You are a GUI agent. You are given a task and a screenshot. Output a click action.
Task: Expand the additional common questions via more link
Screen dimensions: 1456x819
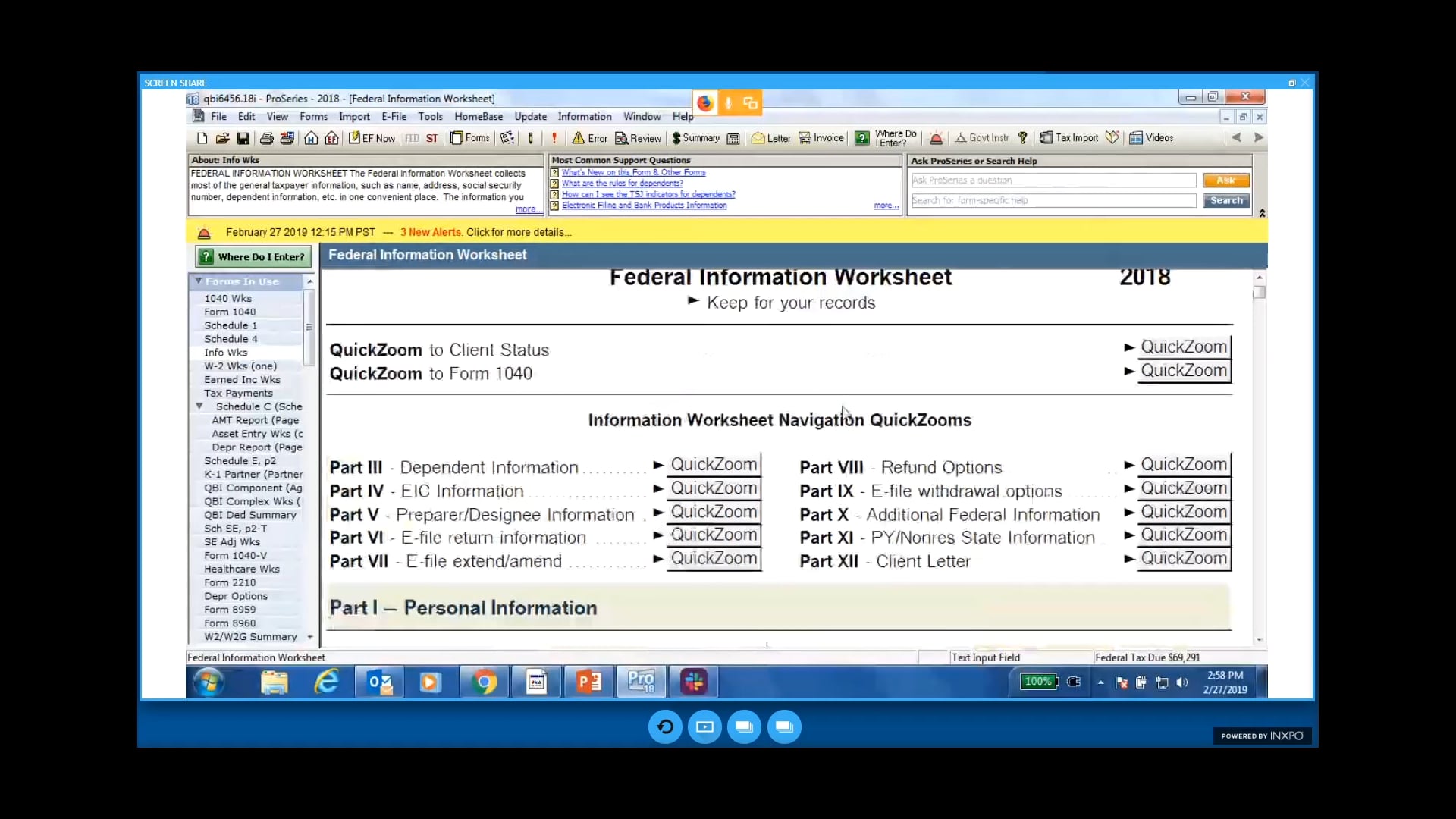click(x=884, y=206)
